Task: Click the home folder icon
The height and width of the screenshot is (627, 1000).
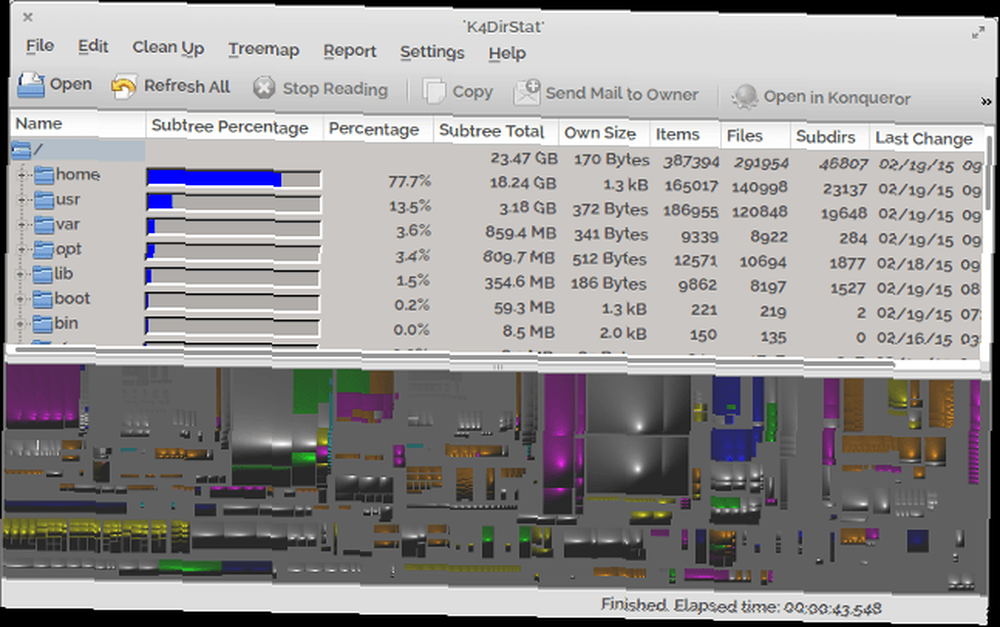Action: (x=43, y=175)
